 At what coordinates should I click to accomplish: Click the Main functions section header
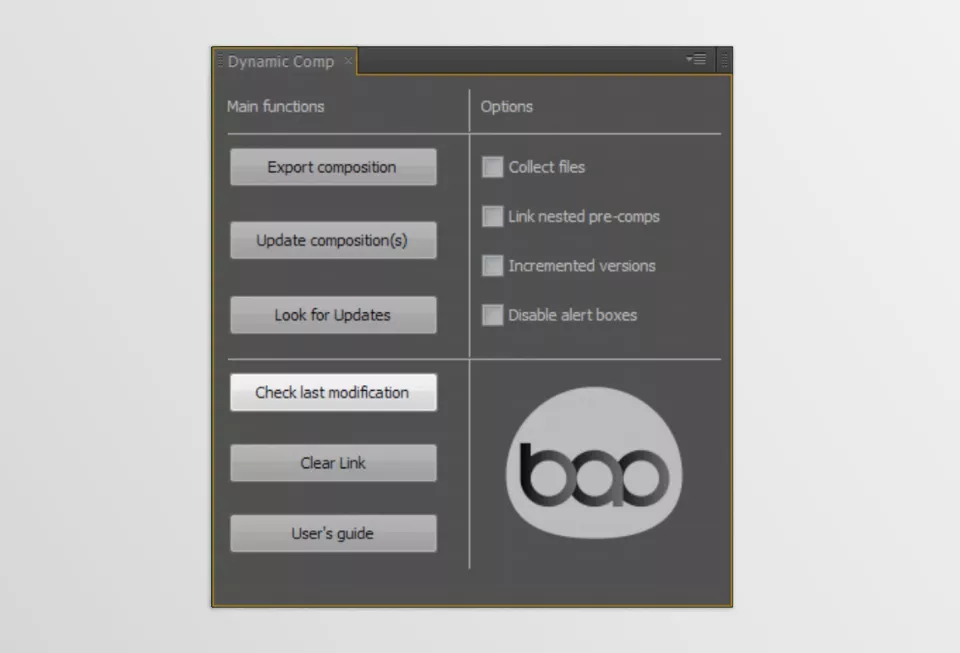pyautogui.click(x=275, y=107)
